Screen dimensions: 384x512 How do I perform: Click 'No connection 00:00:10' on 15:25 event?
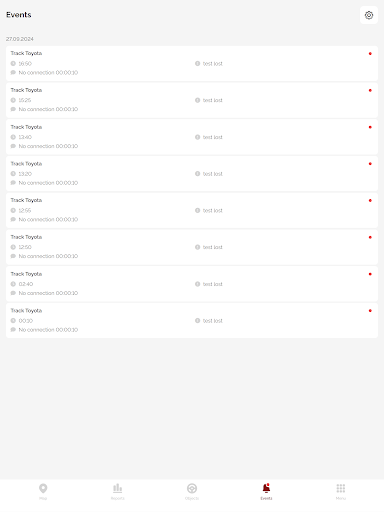click(x=48, y=109)
